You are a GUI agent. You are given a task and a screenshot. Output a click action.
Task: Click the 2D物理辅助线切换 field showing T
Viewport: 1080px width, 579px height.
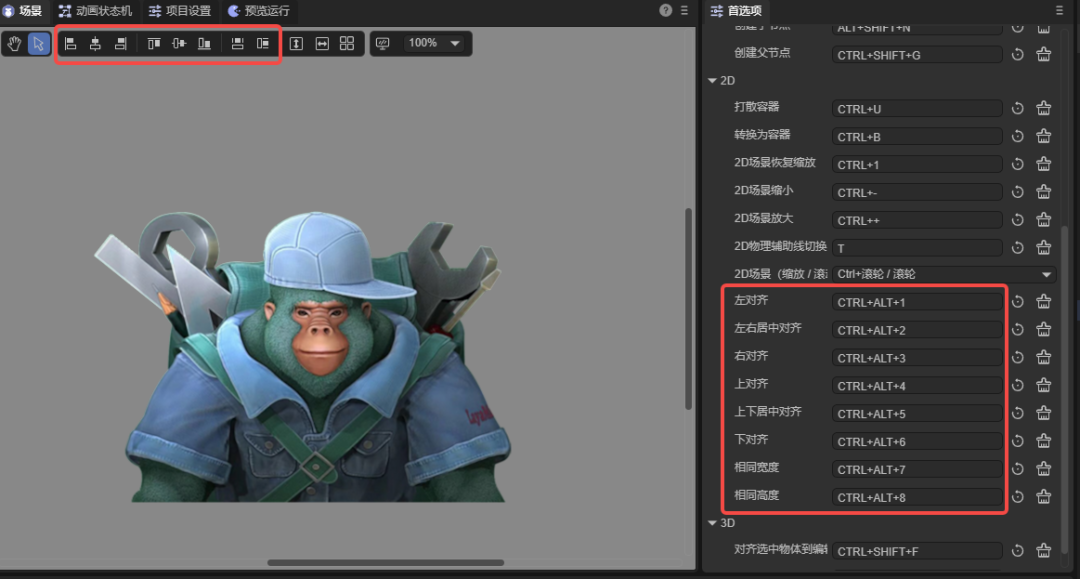pyautogui.click(x=917, y=248)
